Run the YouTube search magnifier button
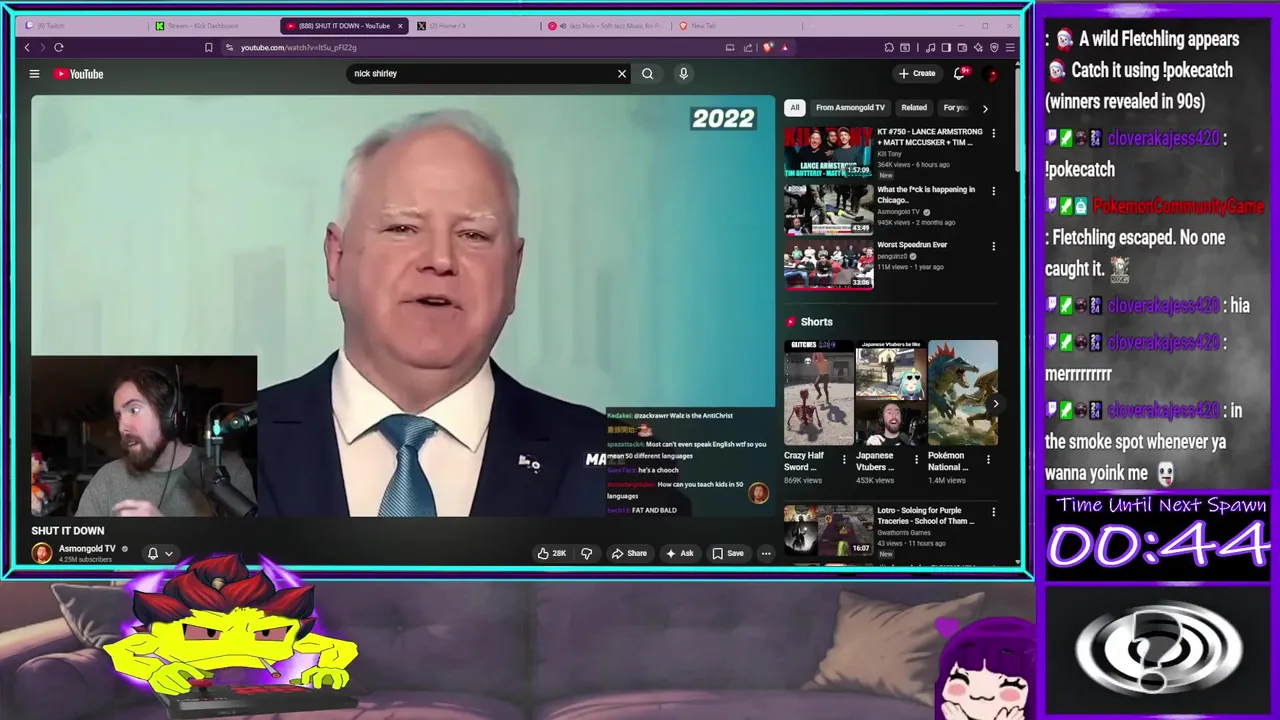The width and height of the screenshot is (1280, 720). [x=647, y=73]
